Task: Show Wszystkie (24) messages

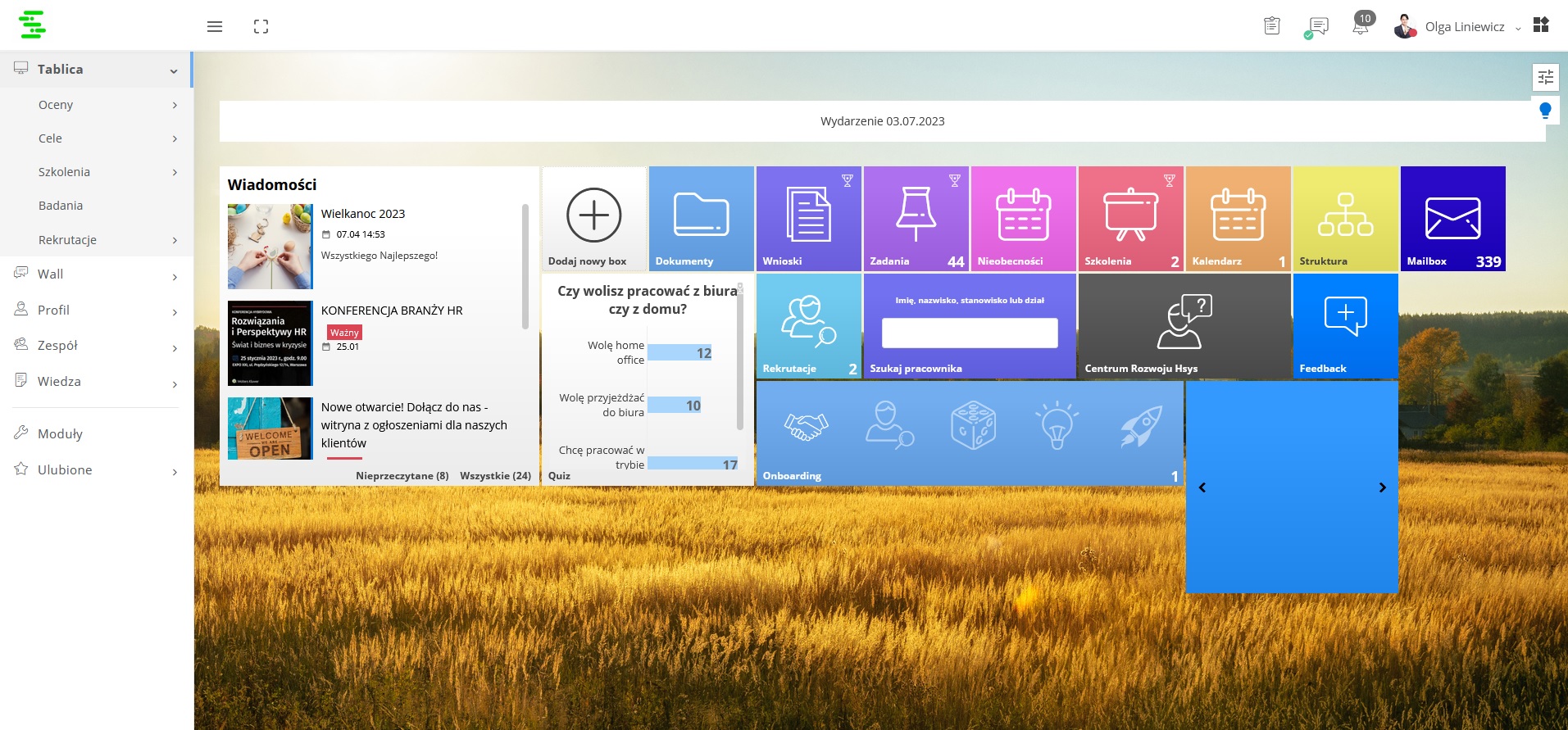Action: 495,476
